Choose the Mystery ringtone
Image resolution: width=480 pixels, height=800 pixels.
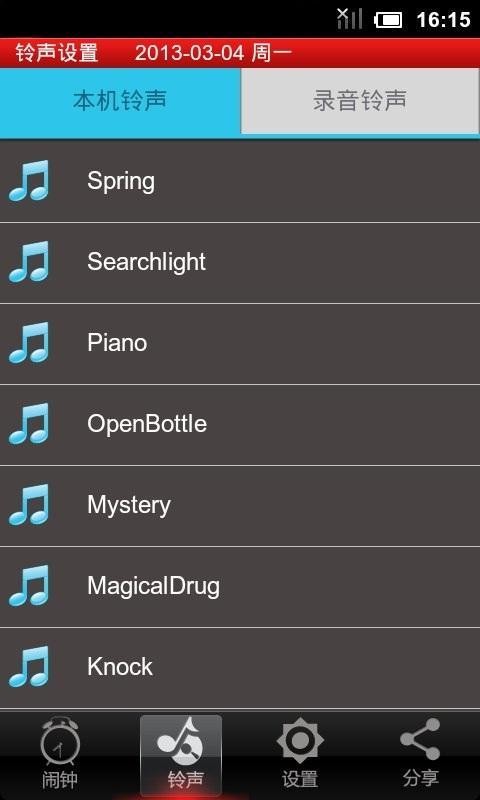click(240, 506)
